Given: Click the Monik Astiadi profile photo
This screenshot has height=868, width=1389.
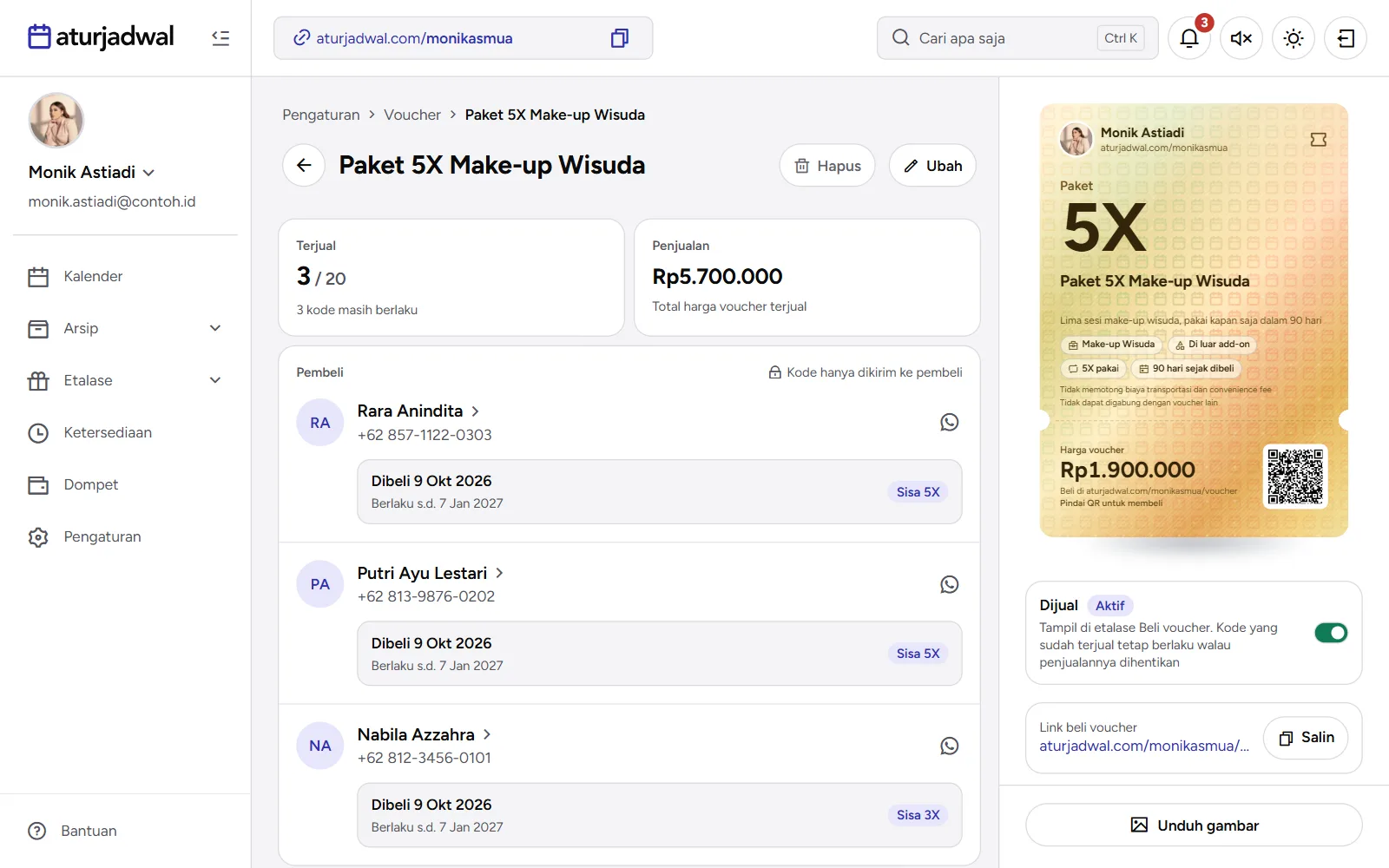Looking at the screenshot, I should 56,120.
